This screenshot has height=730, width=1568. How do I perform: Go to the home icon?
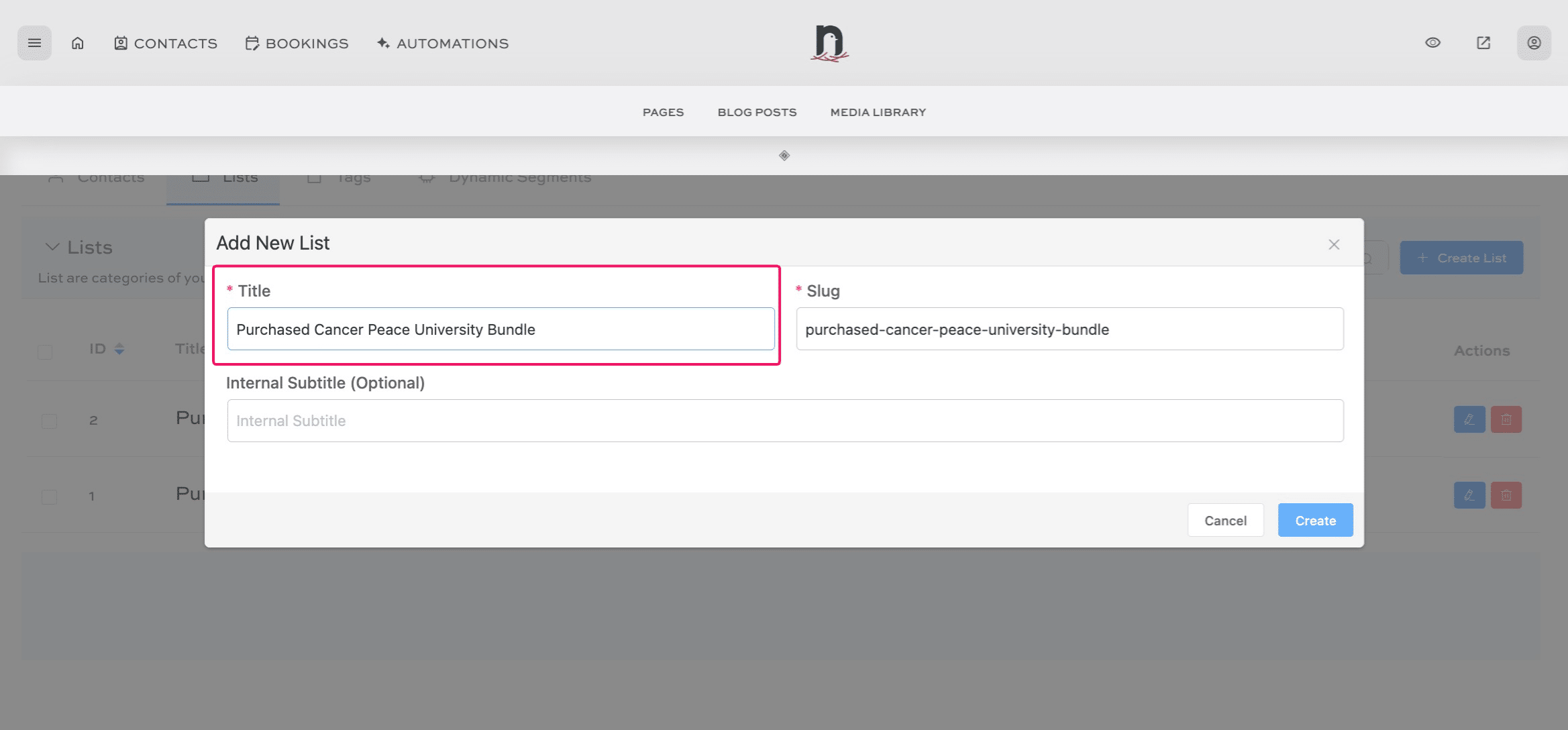click(x=78, y=43)
